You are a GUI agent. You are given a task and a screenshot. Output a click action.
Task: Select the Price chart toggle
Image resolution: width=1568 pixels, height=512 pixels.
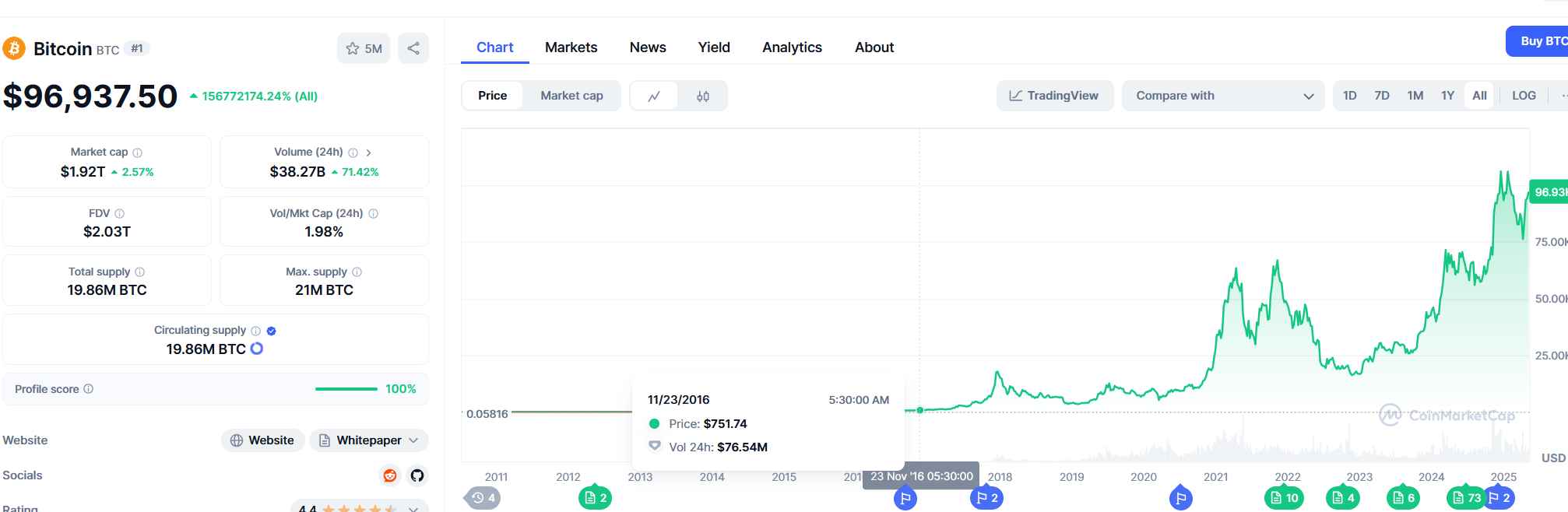pyautogui.click(x=492, y=96)
